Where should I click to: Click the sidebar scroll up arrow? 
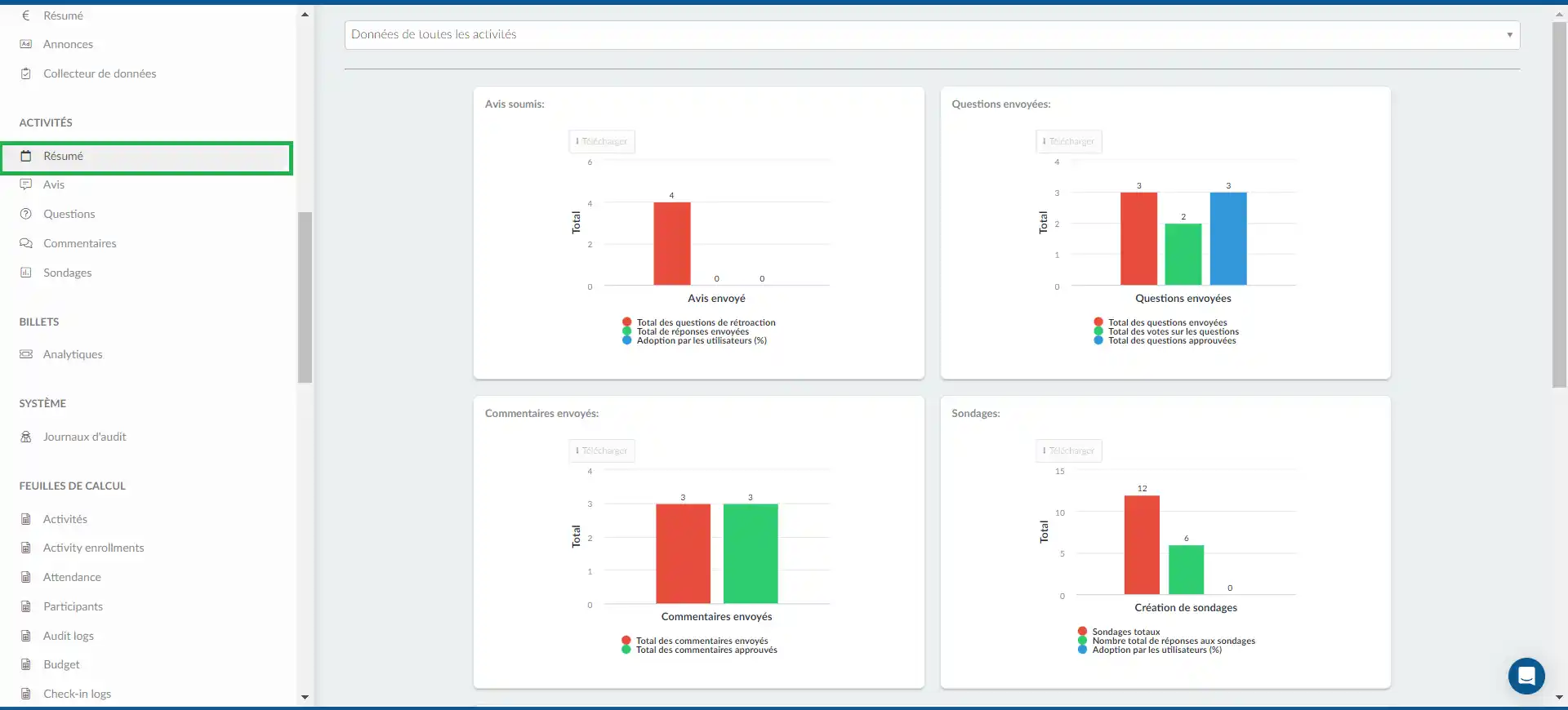tap(305, 14)
